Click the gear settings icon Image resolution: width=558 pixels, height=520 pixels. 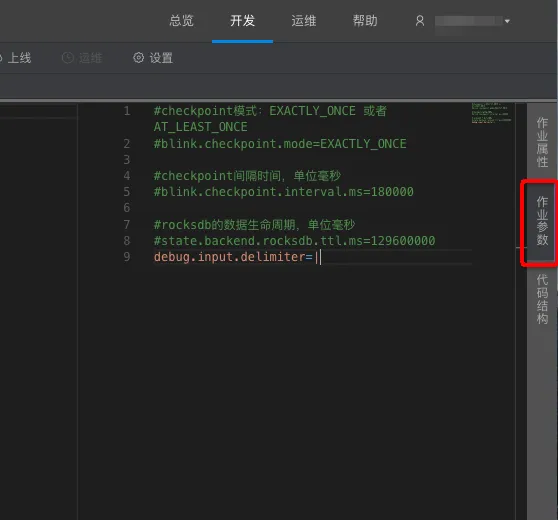(138, 58)
